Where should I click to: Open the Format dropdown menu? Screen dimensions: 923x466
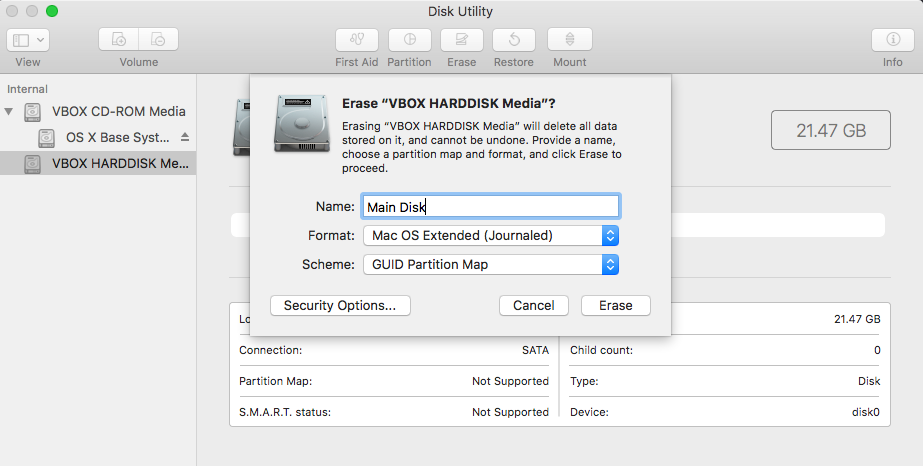pos(491,235)
